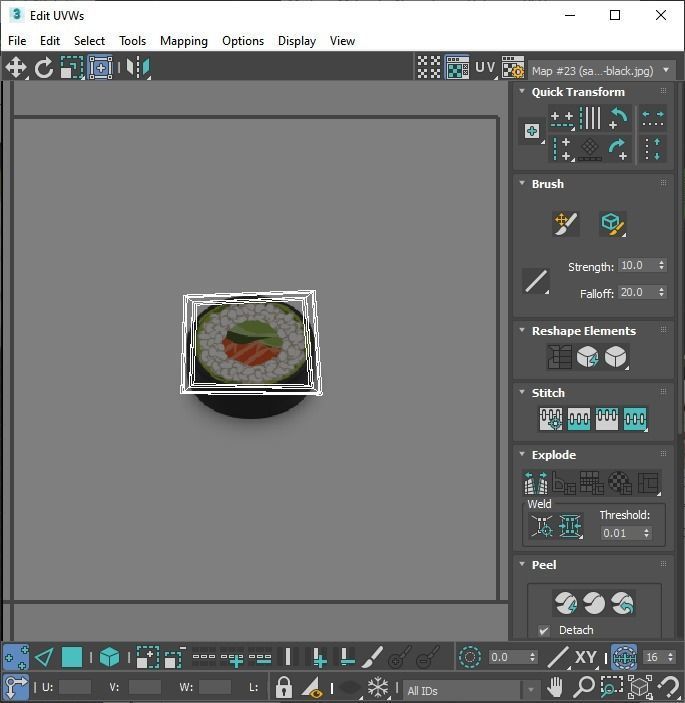685x703 pixels.
Task: Open the Map #23 texture dropdown
Action: [x=602, y=71]
